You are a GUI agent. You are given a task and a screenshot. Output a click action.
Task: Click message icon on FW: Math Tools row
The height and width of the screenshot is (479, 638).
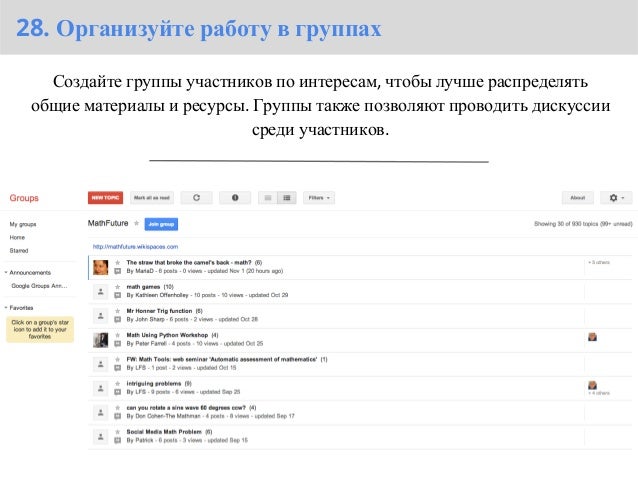coord(118,368)
